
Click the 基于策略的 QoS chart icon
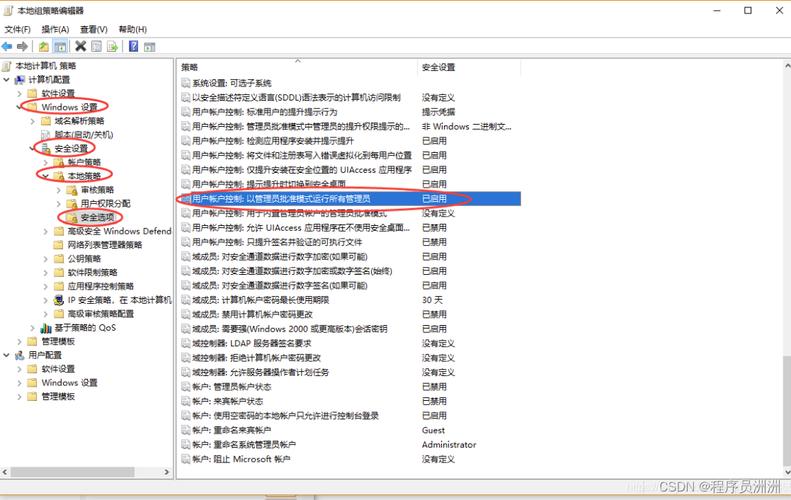pyautogui.click(x=46, y=328)
